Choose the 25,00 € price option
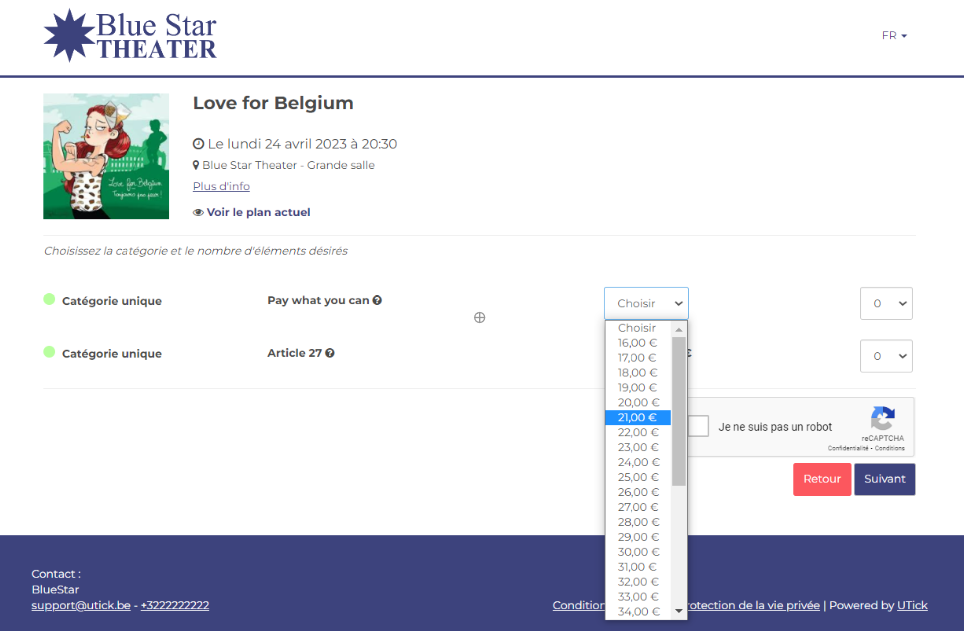The width and height of the screenshot is (964, 631). coord(637,477)
